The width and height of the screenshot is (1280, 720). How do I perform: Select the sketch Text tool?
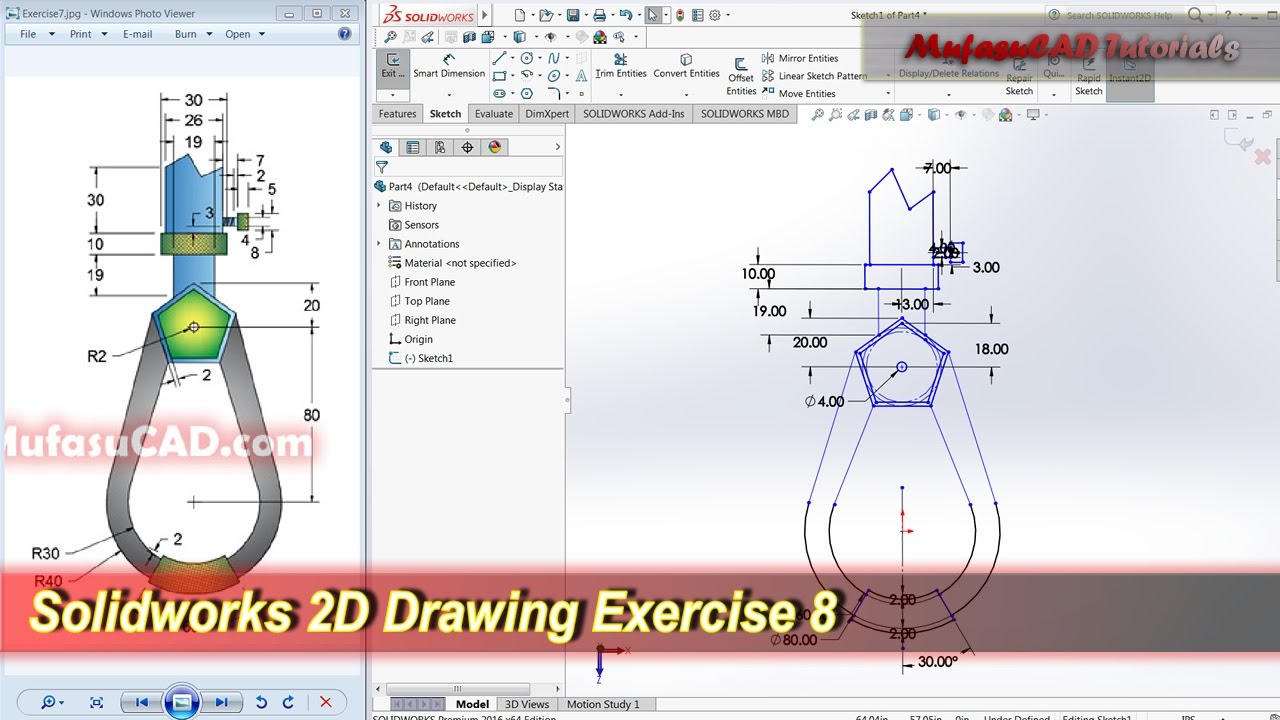pos(579,76)
